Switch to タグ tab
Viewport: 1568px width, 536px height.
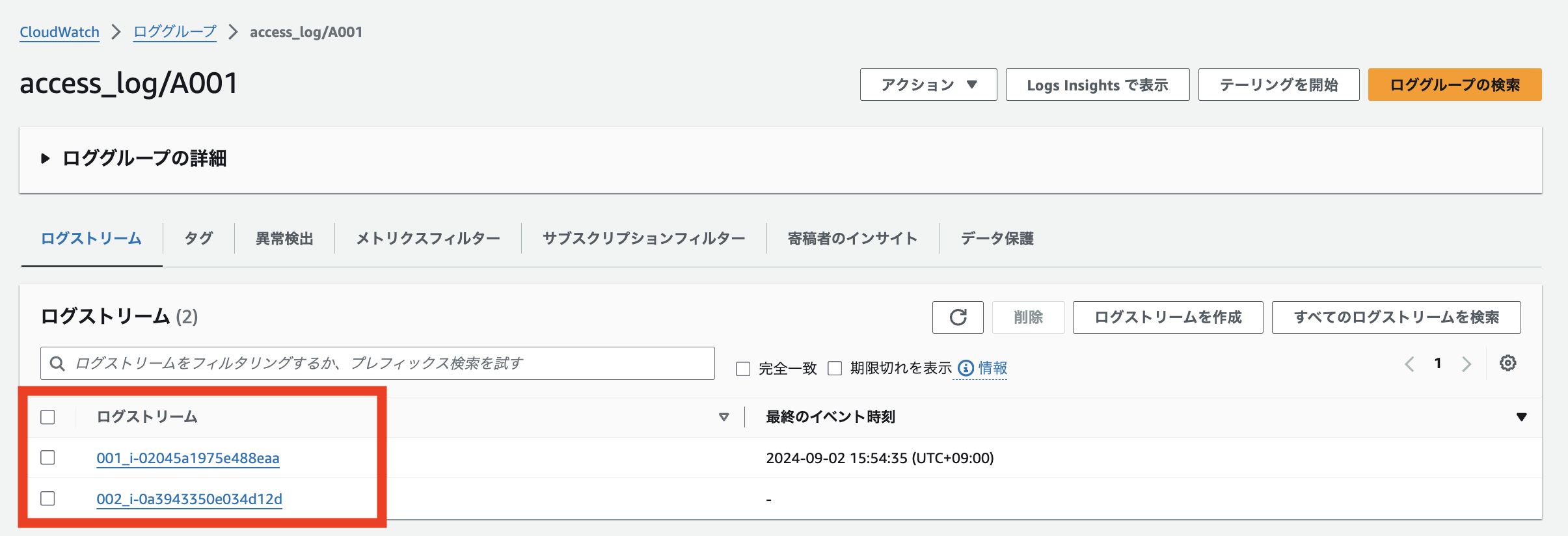coord(198,239)
